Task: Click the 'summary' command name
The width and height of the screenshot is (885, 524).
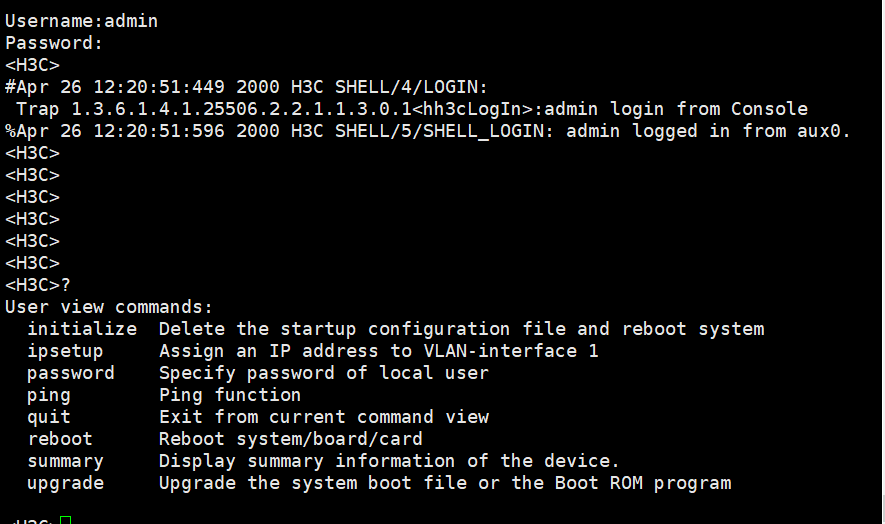Action: [65, 461]
